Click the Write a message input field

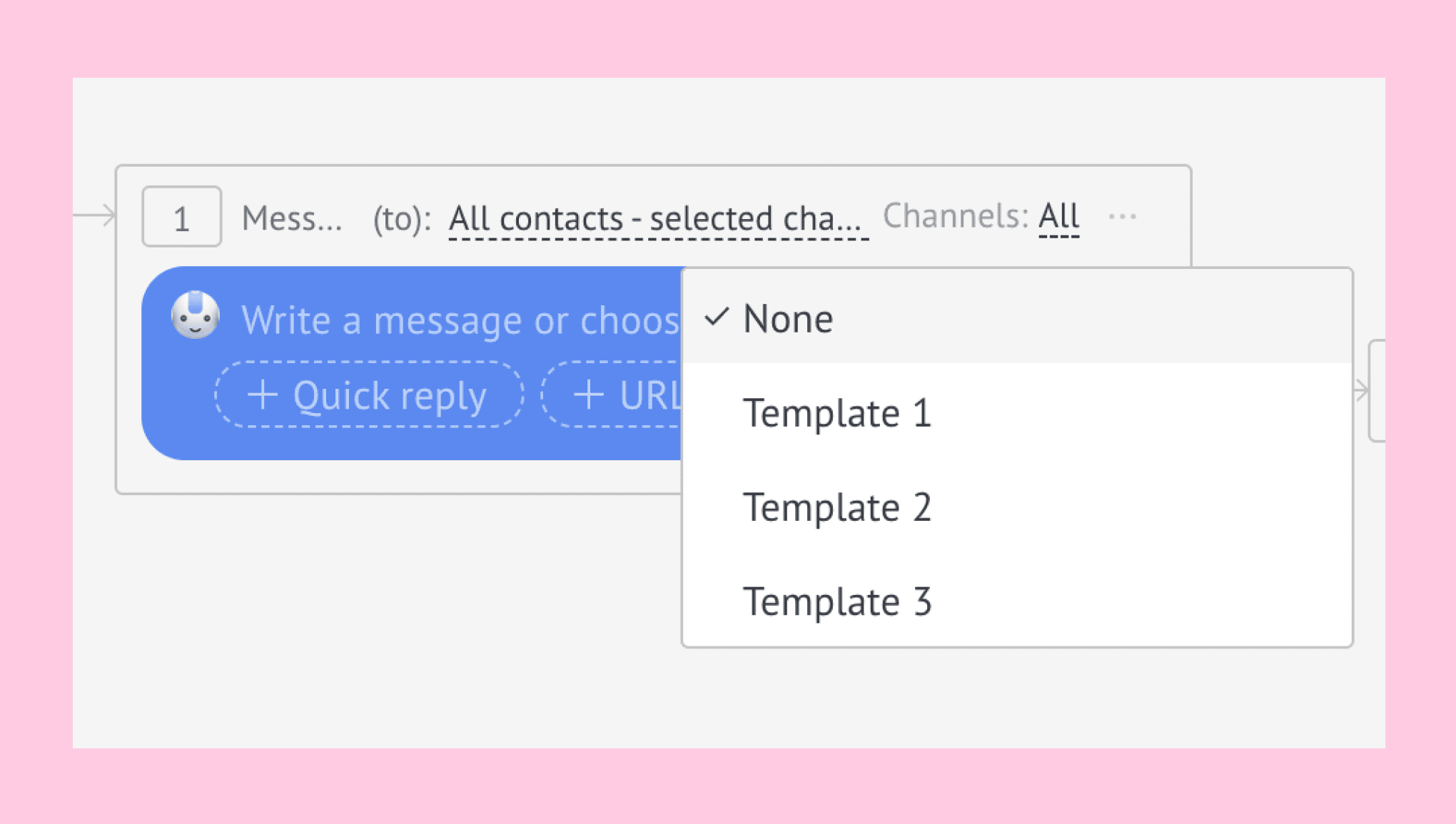460,319
